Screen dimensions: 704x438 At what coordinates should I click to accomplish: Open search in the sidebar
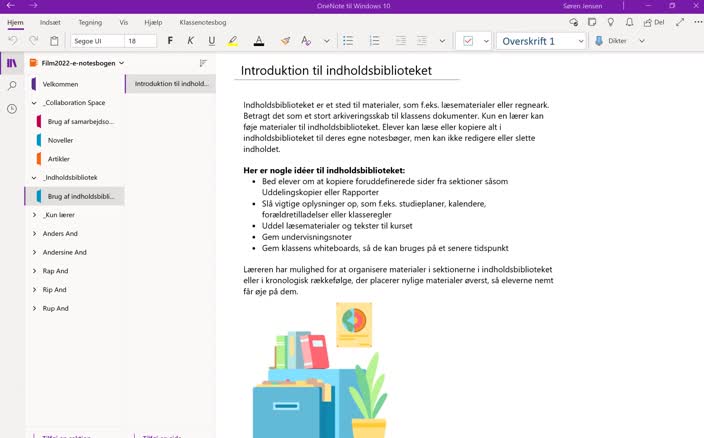click(12, 86)
